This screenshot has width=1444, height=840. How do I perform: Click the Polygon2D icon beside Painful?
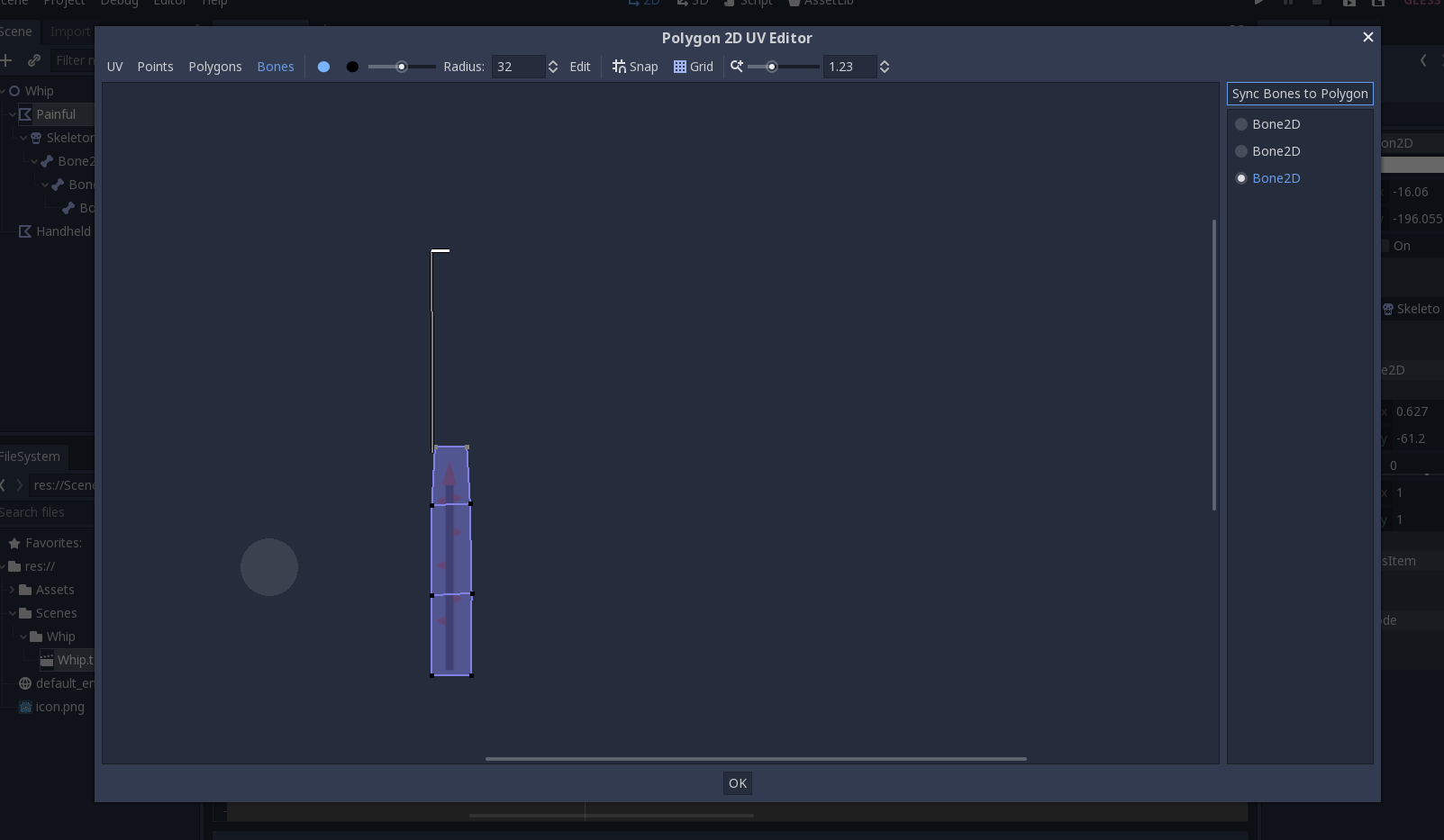26,113
